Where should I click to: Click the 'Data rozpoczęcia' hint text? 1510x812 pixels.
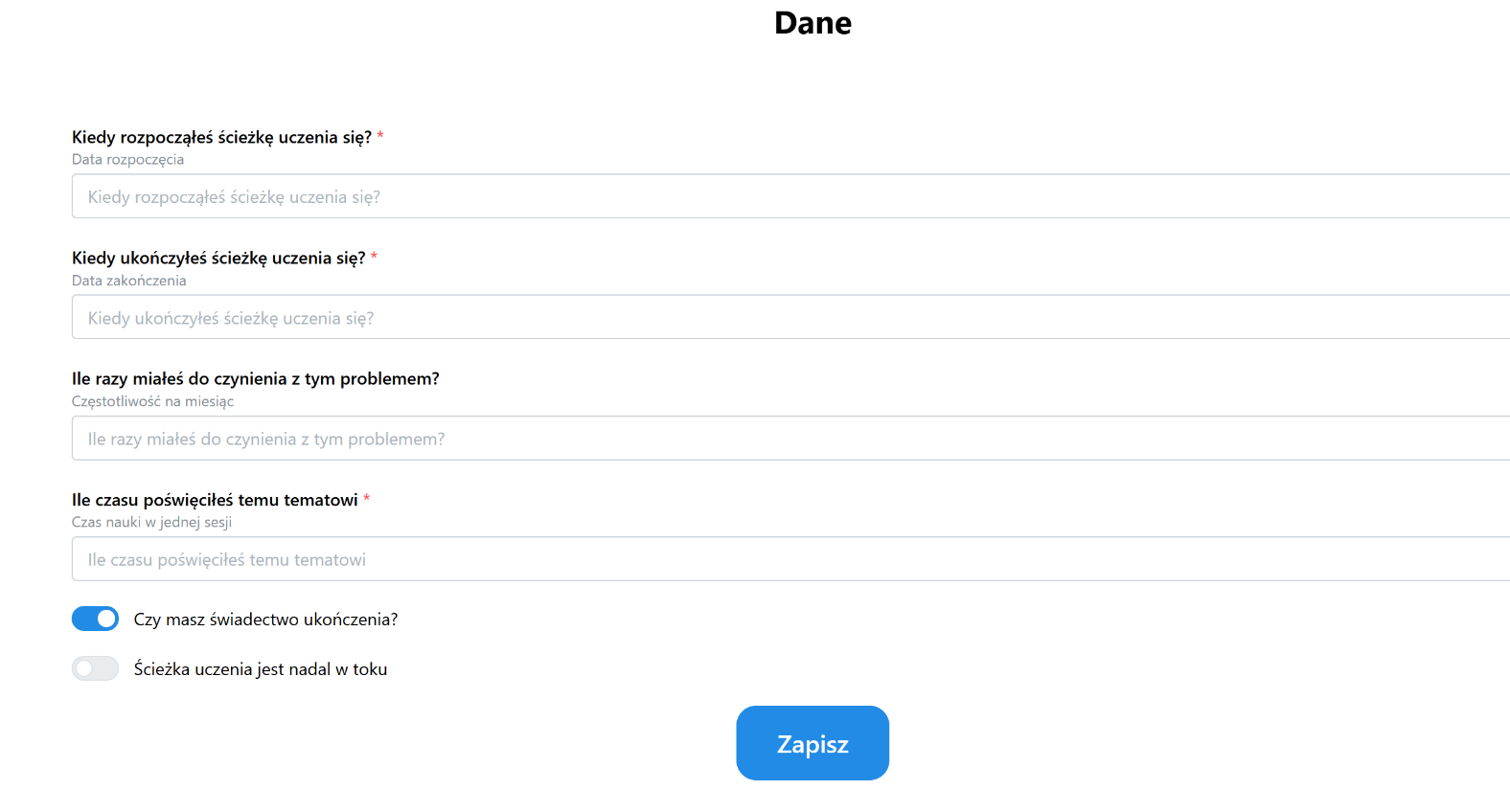click(127, 160)
